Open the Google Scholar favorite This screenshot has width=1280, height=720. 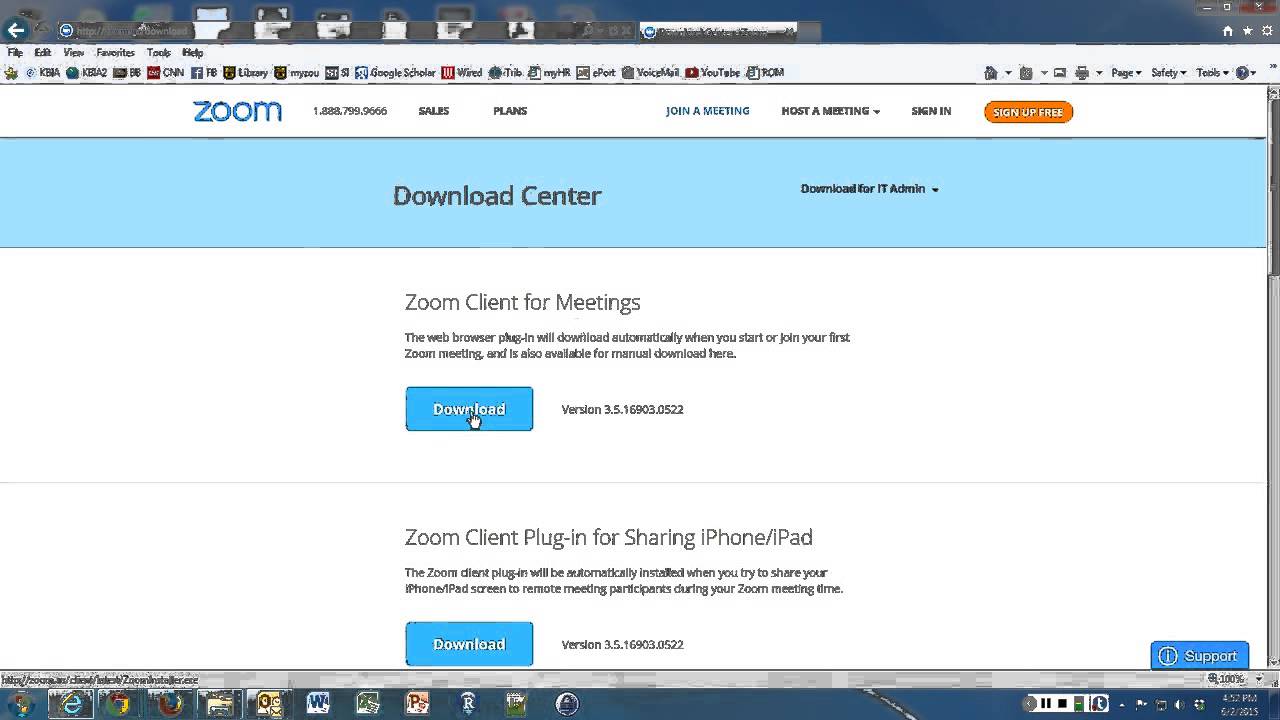coord(395,73)
